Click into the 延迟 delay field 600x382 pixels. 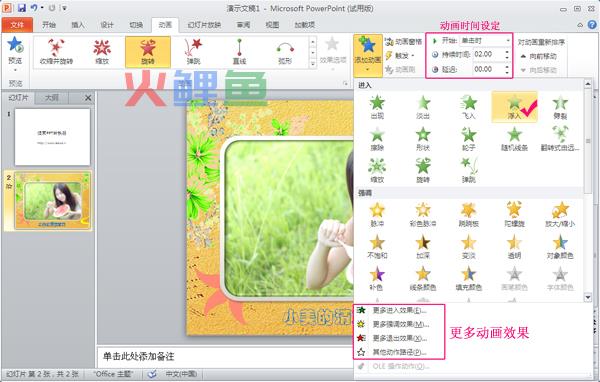coord(488,69)
